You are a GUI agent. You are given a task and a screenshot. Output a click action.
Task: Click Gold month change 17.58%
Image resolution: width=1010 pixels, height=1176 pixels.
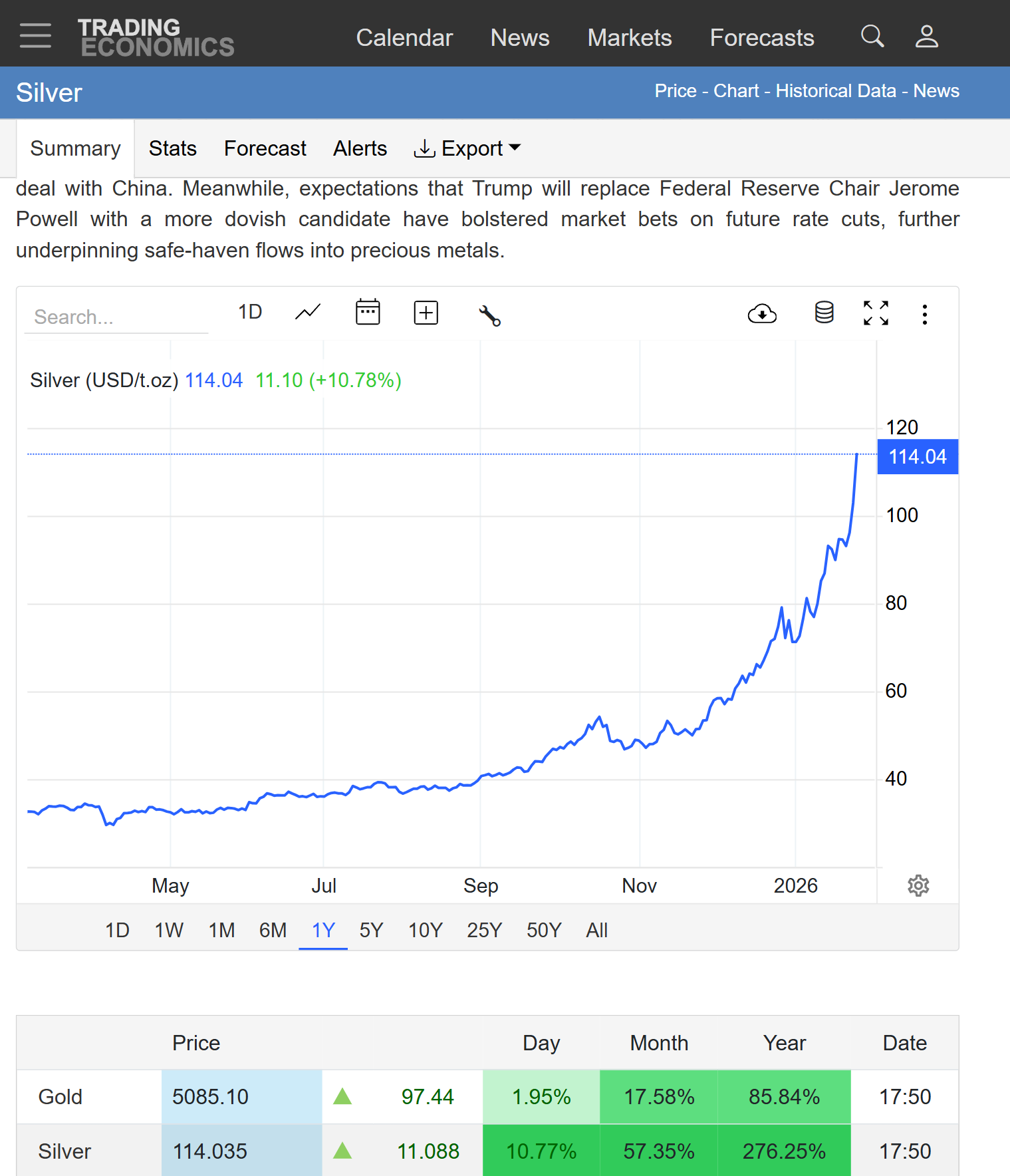coord(659,1097)
